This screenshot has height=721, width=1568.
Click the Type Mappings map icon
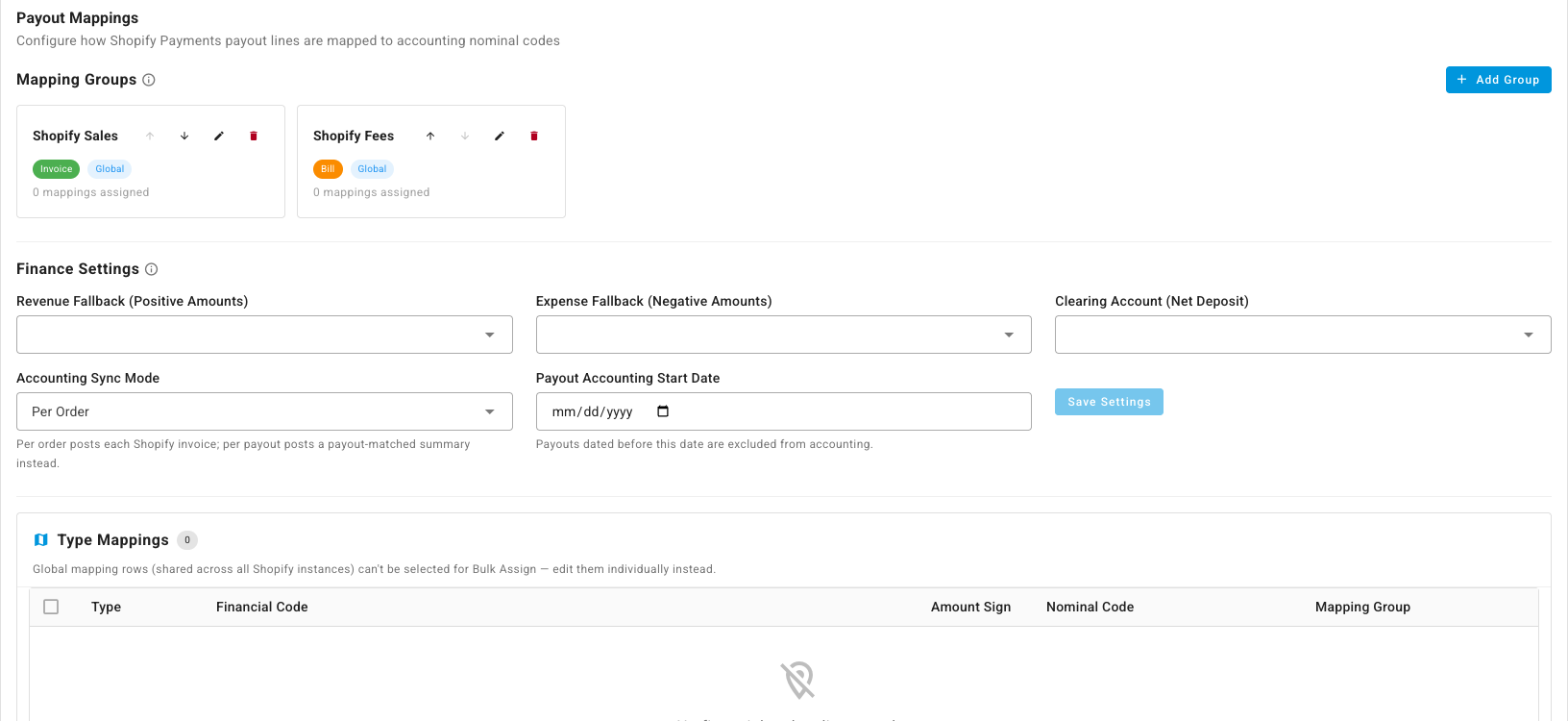41,540
